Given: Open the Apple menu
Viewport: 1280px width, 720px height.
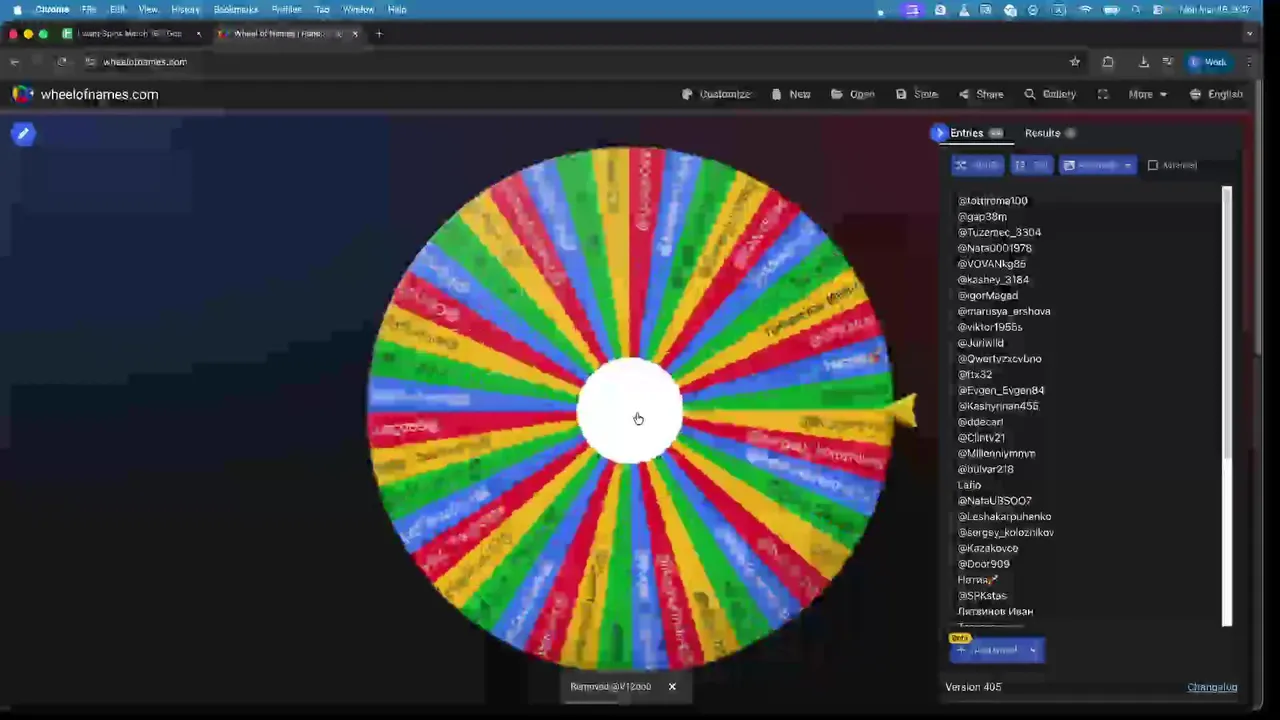Looking at the screenshot, I should pyautogui.click(x=17, y=9).
